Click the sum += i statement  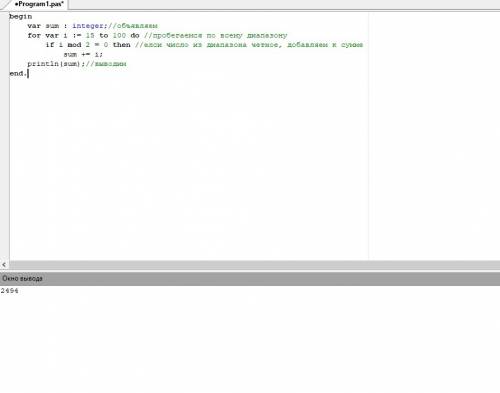[x=83, y=54]
